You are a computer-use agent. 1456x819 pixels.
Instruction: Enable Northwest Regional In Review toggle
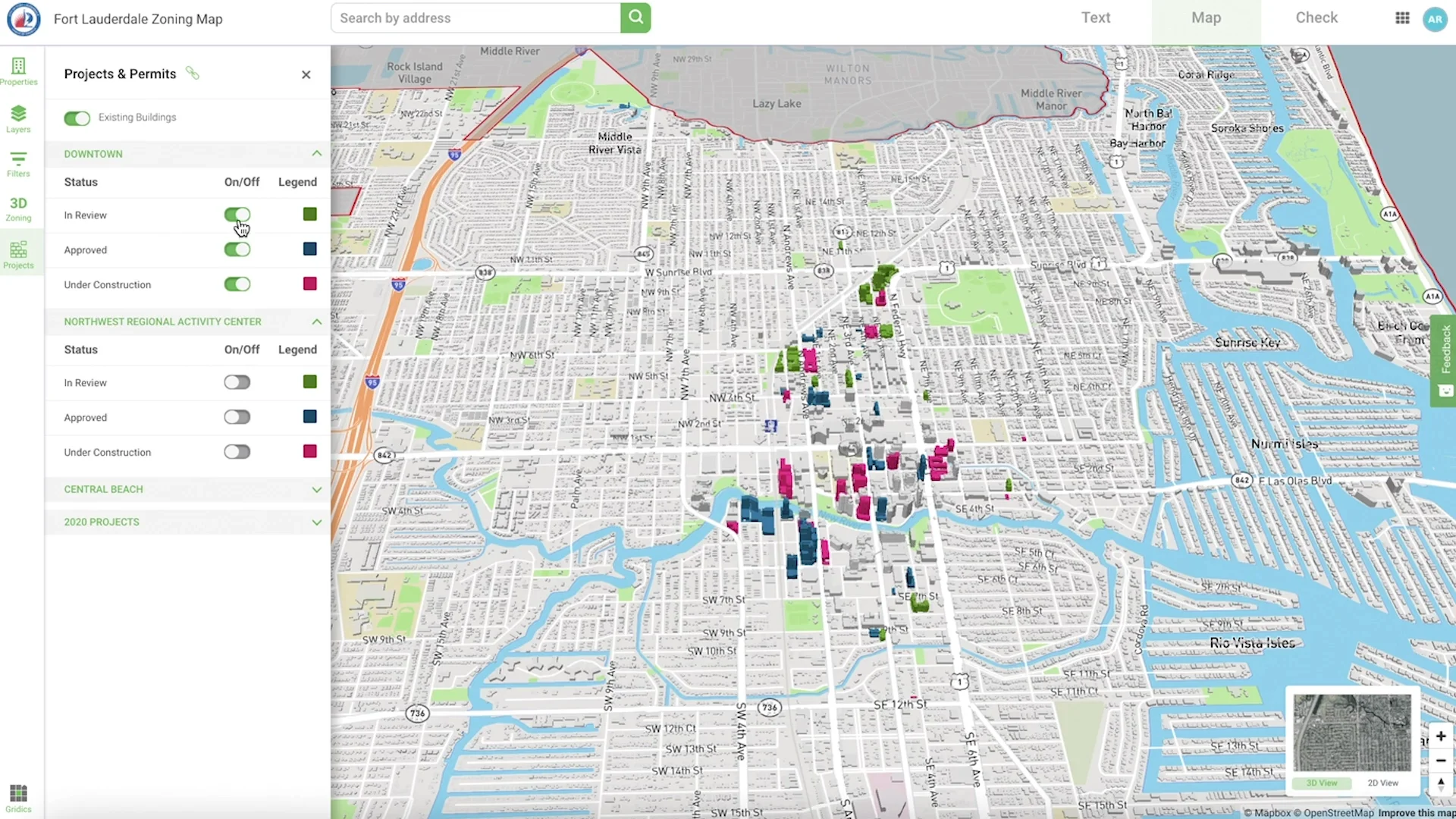tap(237, 382)
